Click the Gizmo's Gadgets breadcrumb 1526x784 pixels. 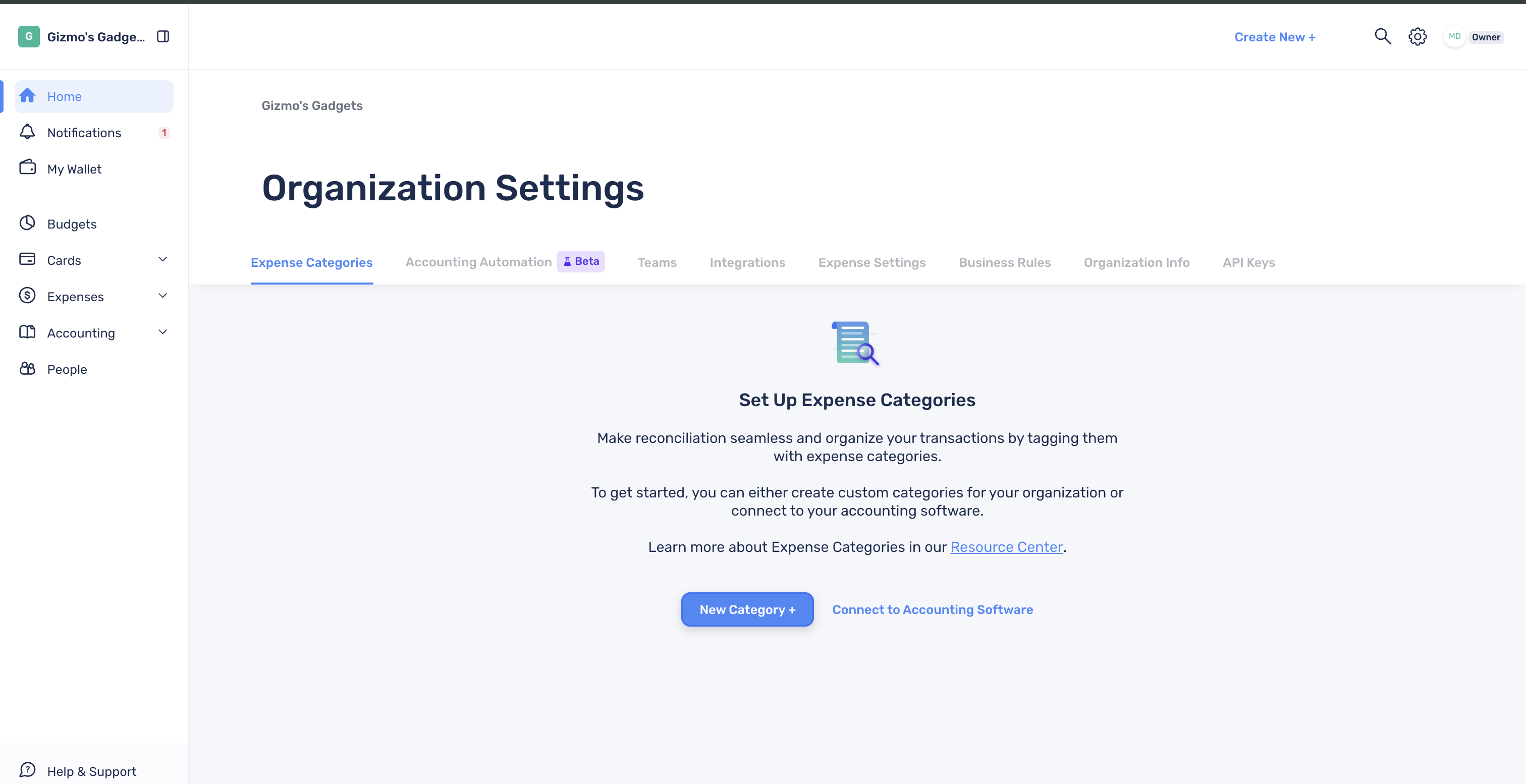312,105
